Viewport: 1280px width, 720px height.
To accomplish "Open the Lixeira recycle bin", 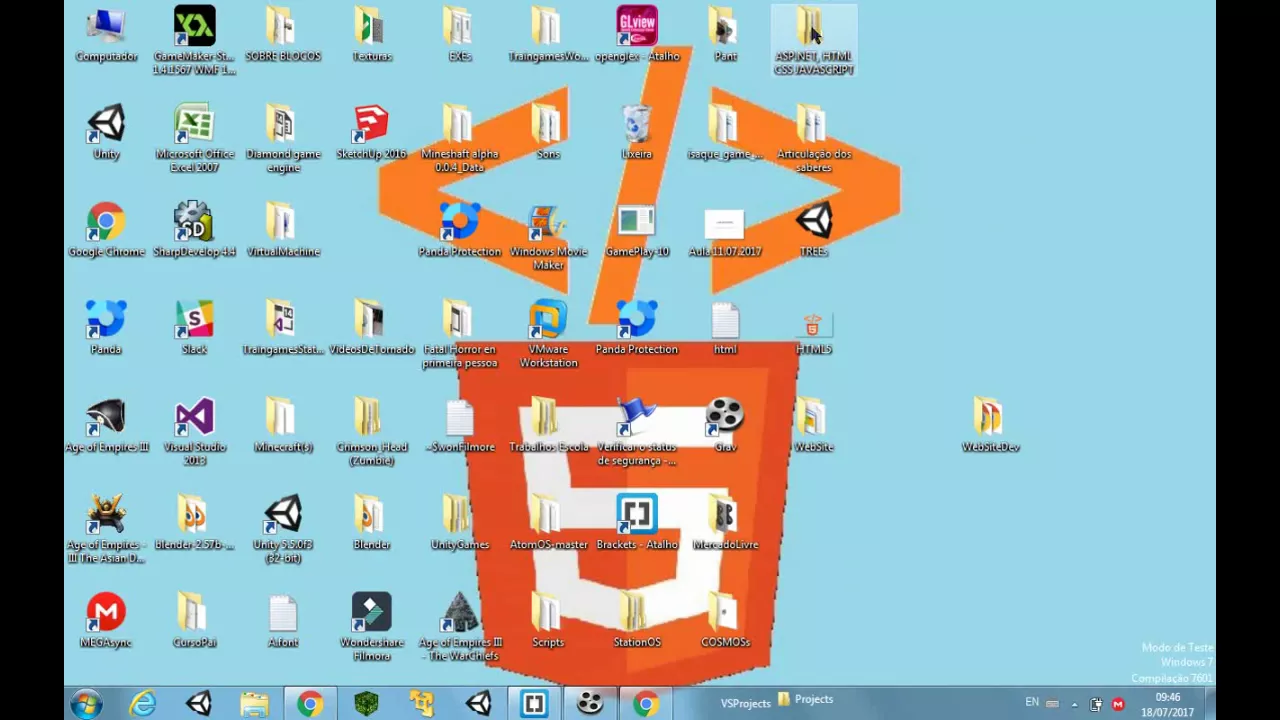I will [x=637, y=133].
